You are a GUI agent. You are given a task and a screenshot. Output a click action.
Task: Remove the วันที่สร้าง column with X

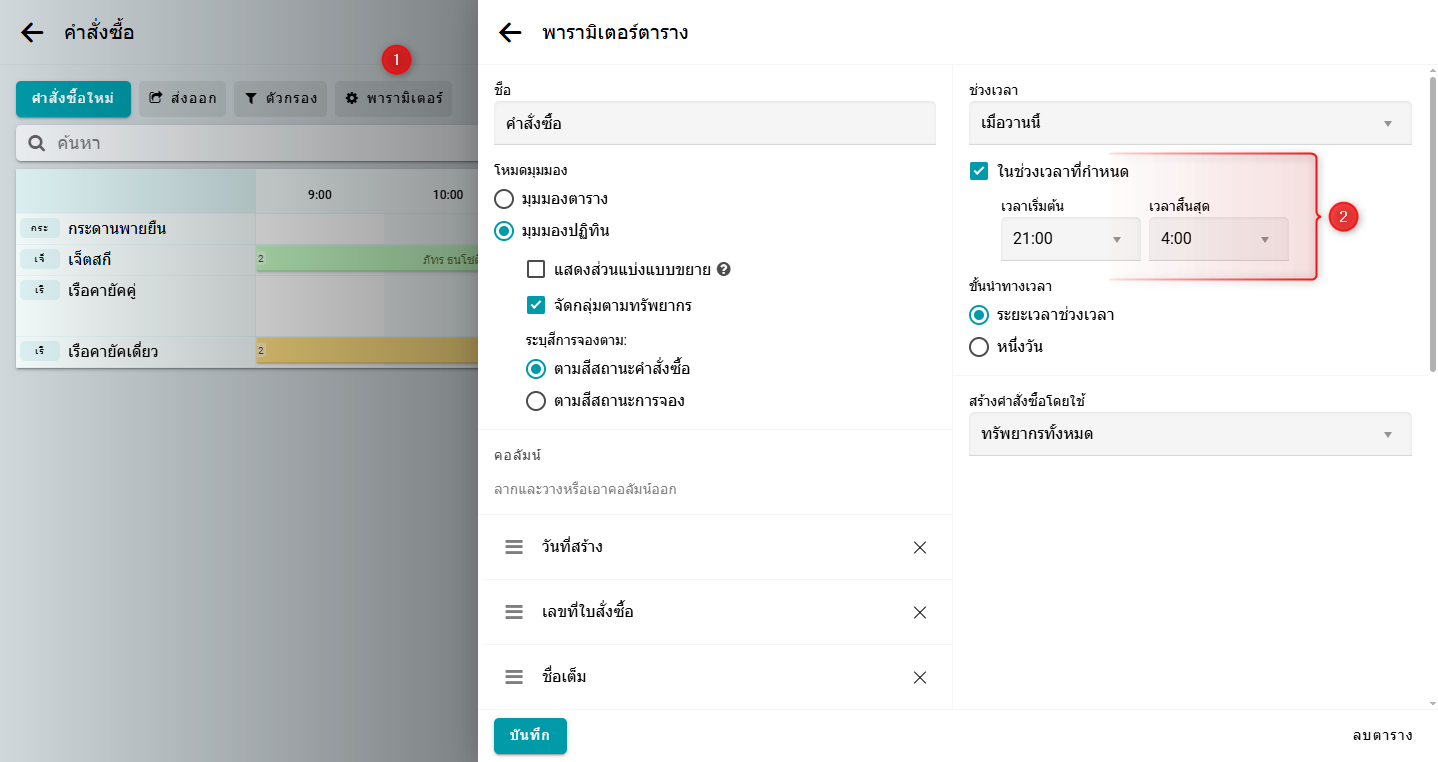(920, 547)
